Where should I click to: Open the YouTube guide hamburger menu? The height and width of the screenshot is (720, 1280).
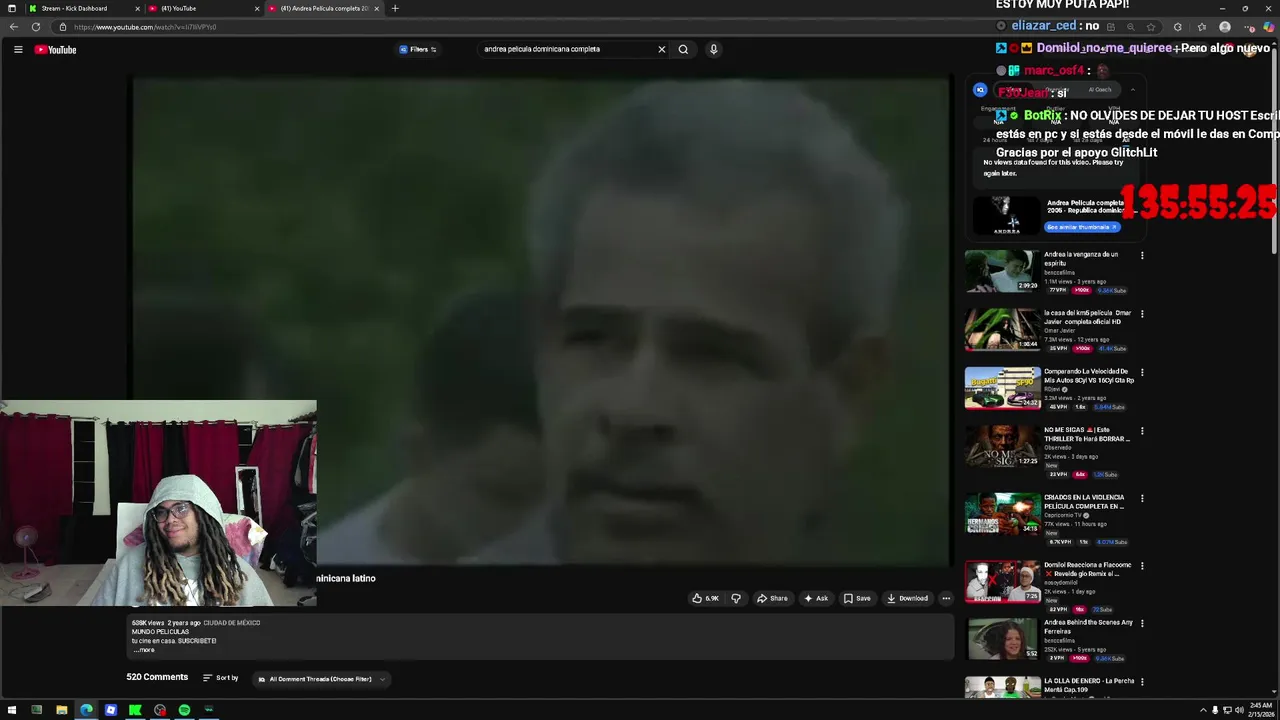(x=18, y=49)
